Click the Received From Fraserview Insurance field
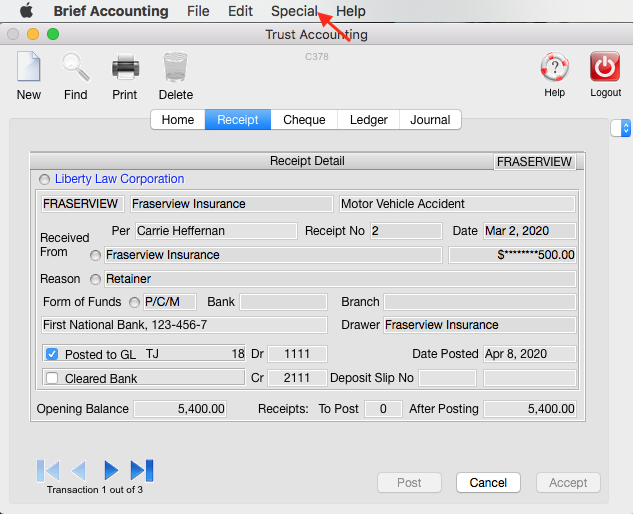Screen dimensions: 633x514 (273, 255)
